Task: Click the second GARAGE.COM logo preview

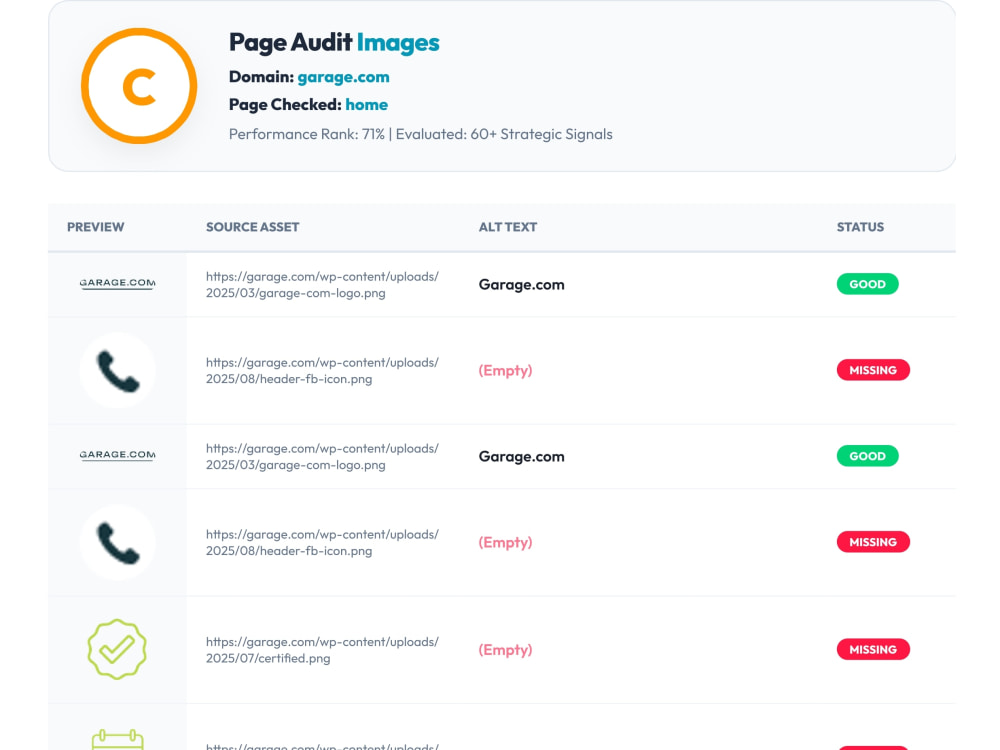Action: (x=117, y=455)
